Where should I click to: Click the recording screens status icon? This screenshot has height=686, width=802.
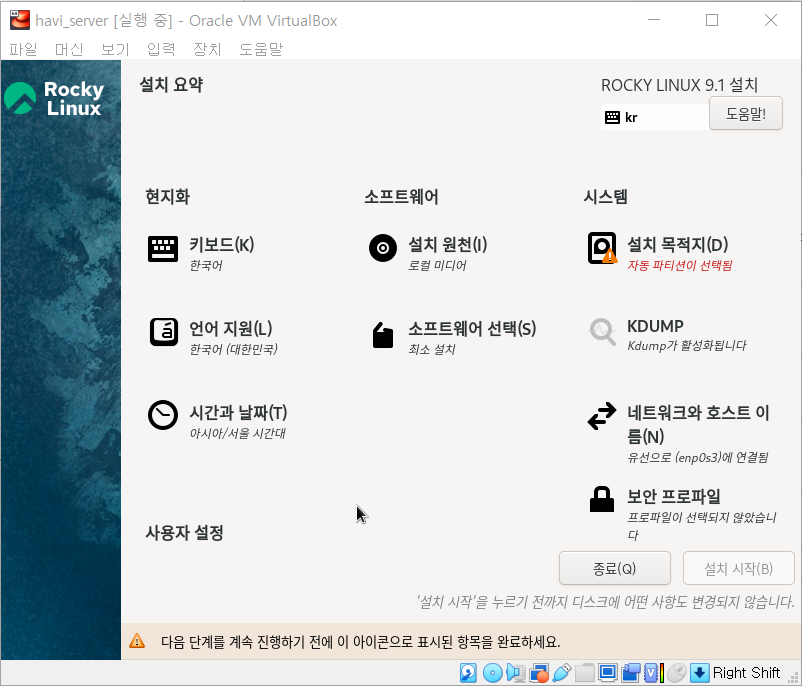point(631,673)
